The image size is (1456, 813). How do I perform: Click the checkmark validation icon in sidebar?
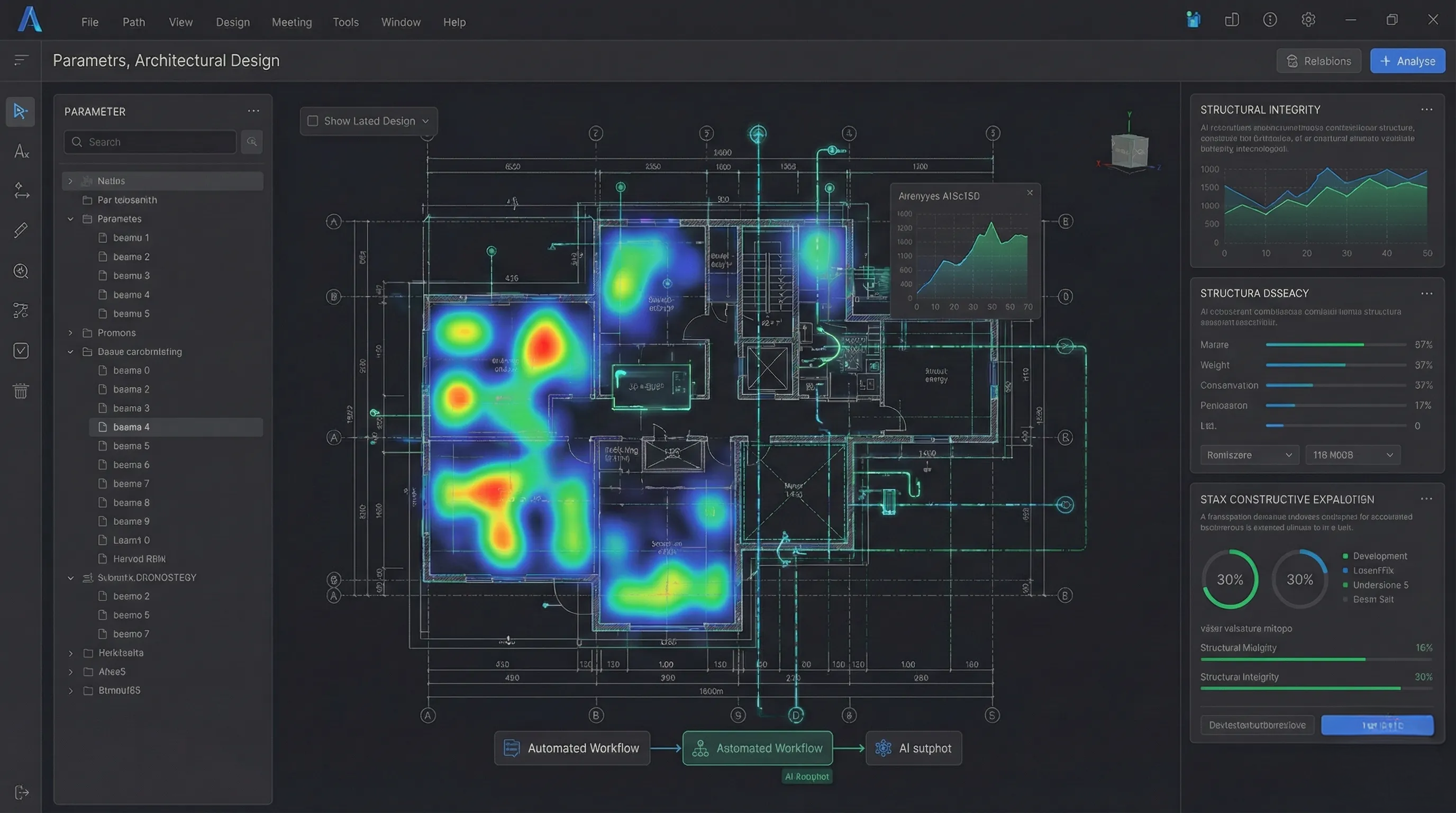(x=21, y=350)
